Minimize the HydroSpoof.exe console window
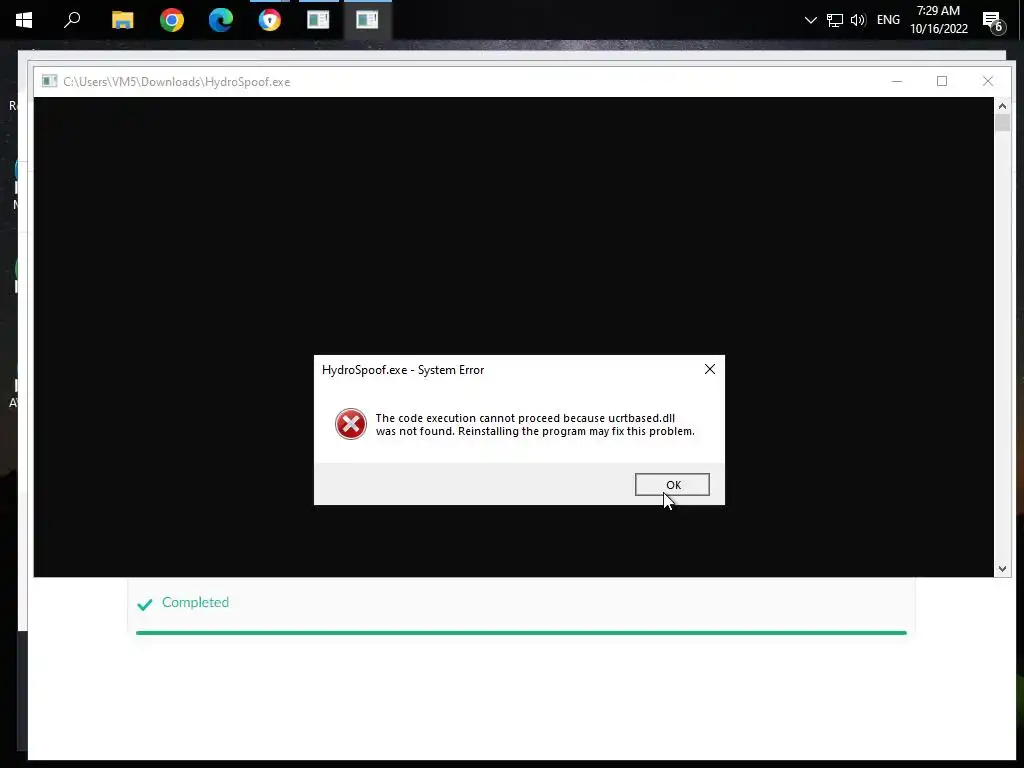 tap(897, 81)
